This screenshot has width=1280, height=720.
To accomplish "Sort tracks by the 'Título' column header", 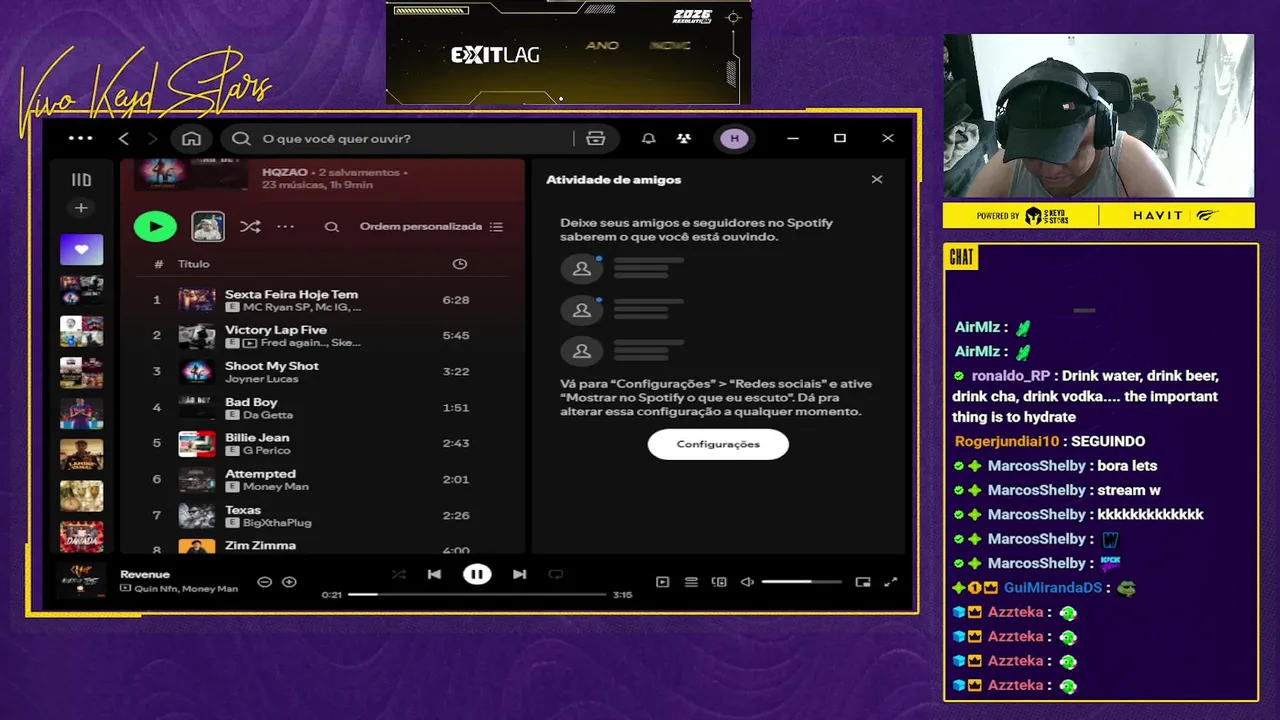I will [194, 264].
